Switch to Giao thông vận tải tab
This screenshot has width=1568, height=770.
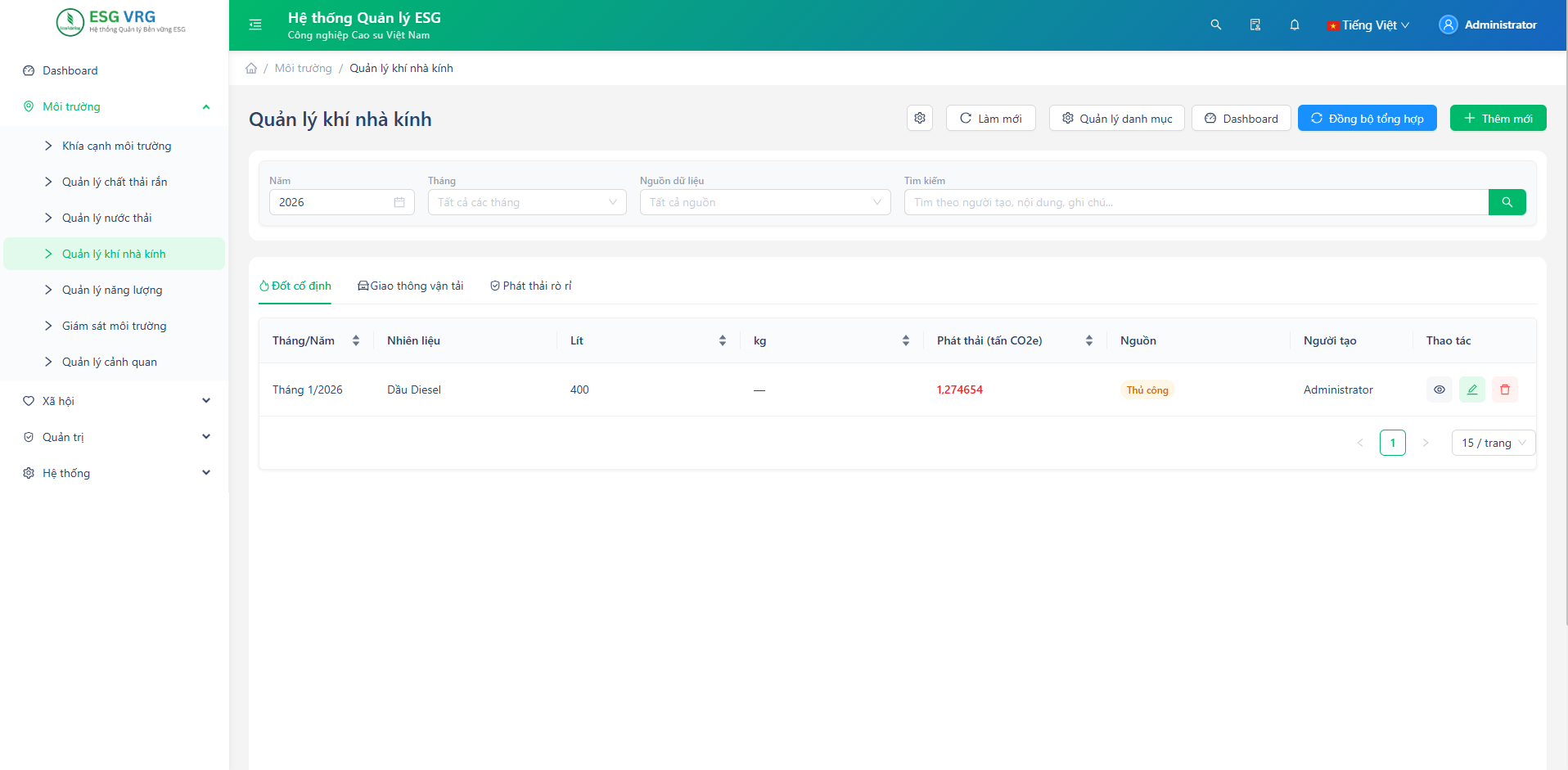(x=411, y=286)
